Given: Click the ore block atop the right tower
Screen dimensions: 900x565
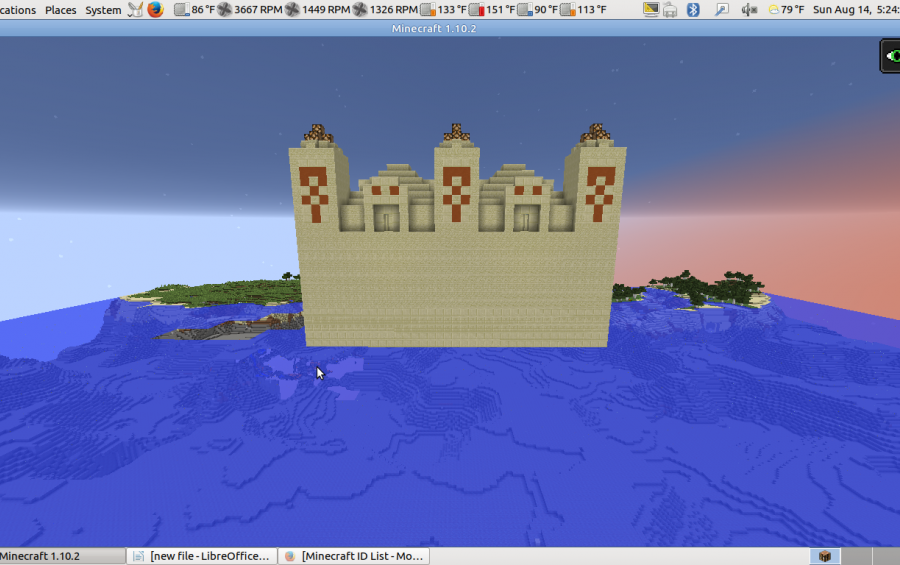Looking at the screenshot, I should tap(595, 133).
